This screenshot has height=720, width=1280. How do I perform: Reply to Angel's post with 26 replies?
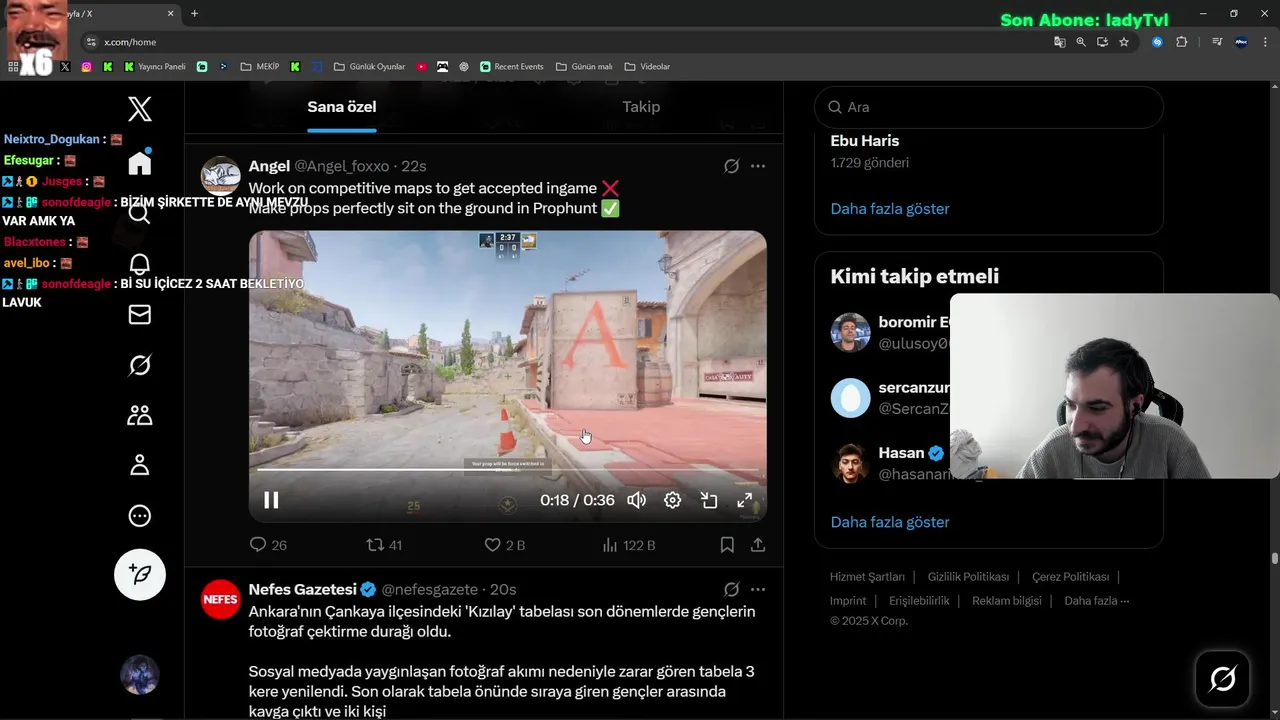tap(267, 545)
